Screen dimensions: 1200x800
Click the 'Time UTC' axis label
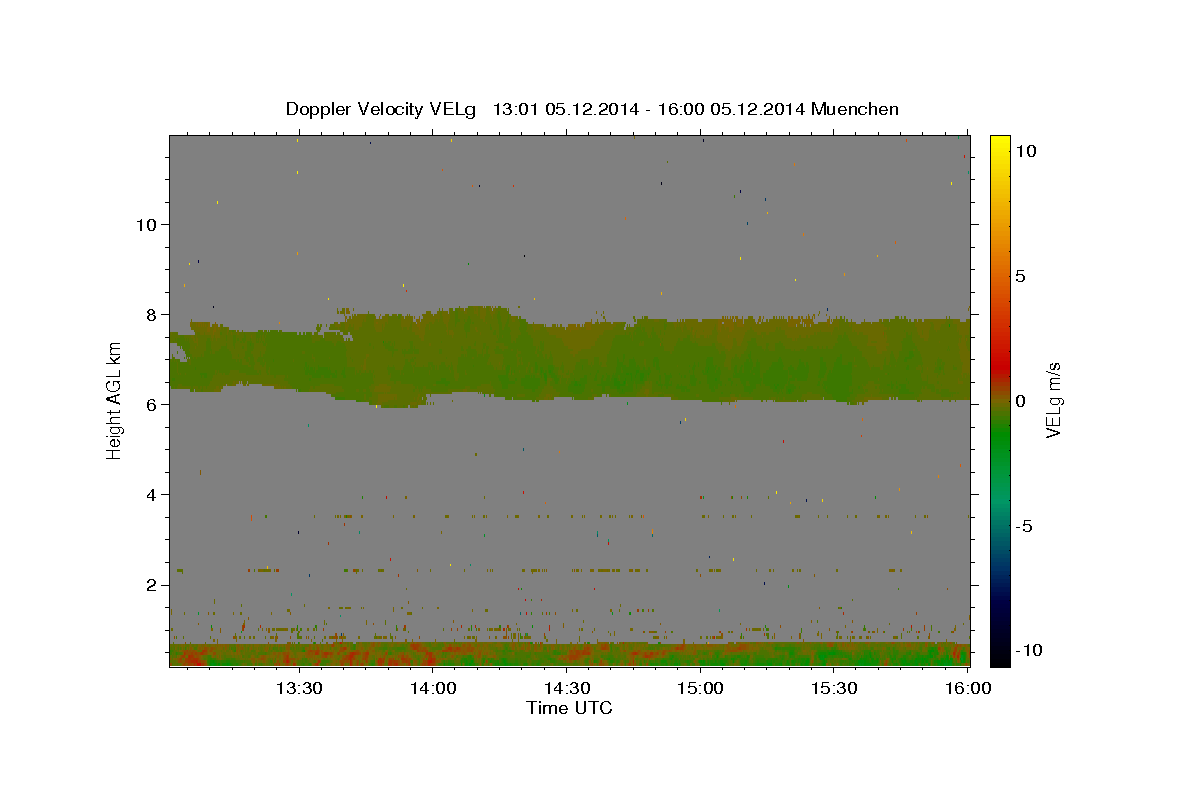[x=569, y=708]
